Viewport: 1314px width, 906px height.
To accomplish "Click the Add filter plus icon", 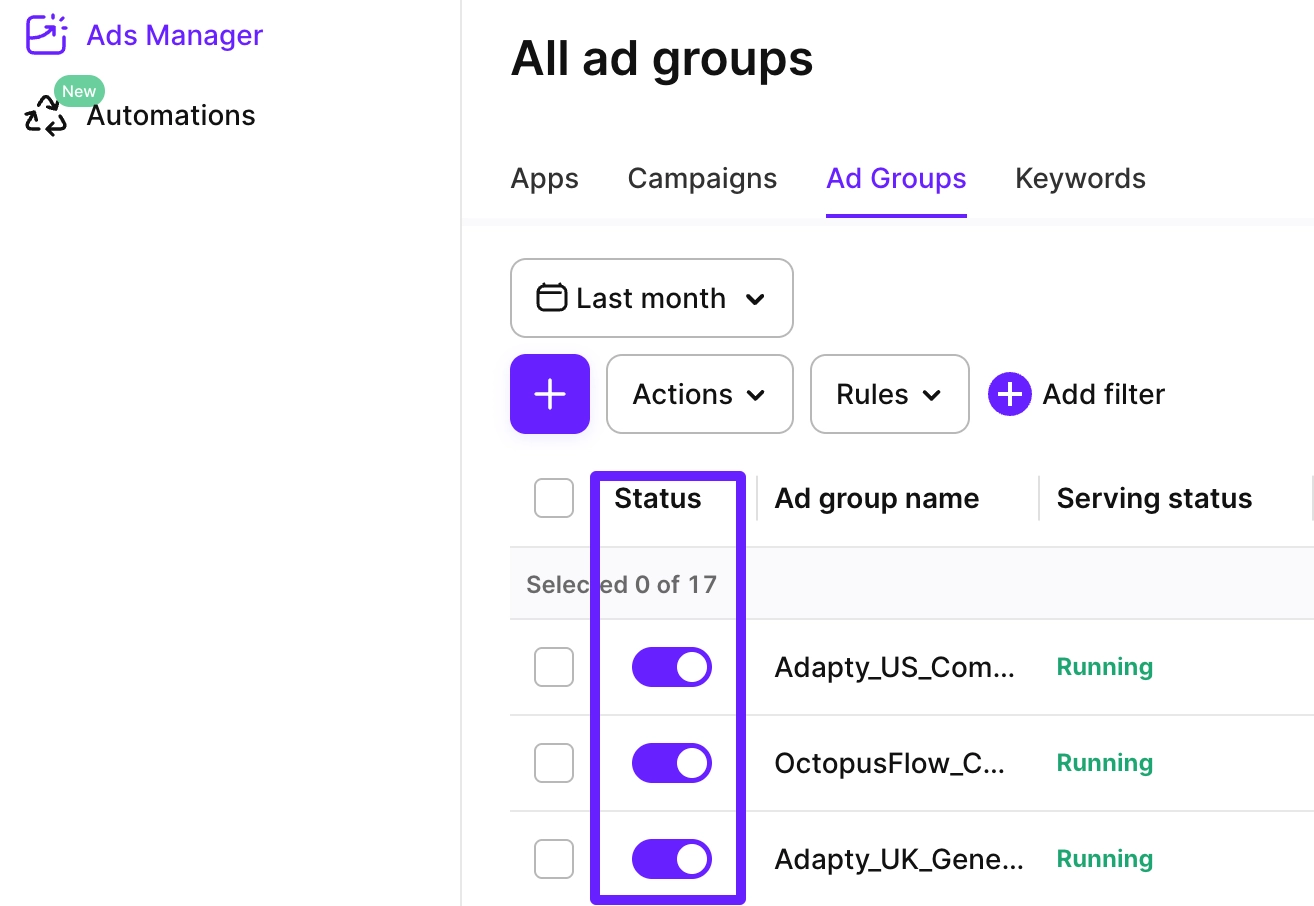I will point(1009,394).
